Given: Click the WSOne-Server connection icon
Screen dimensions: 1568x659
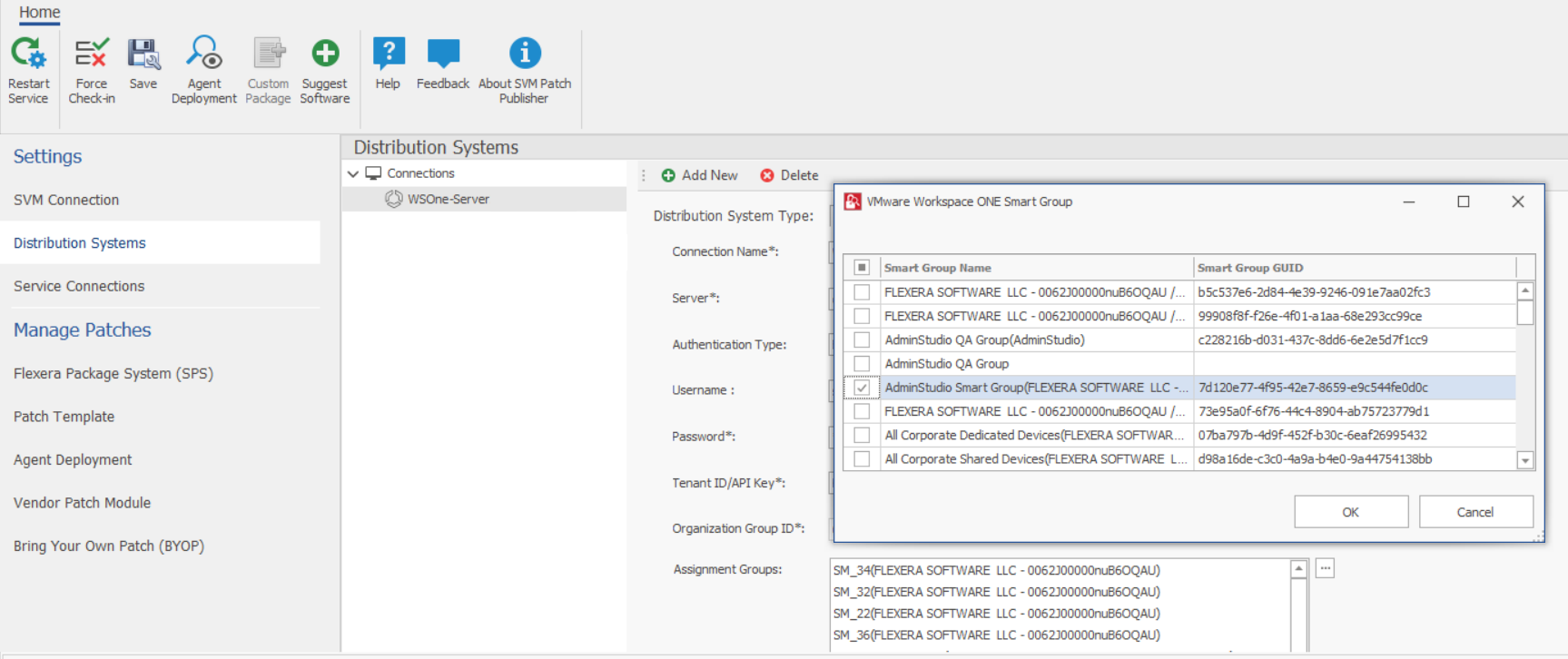Looking at the screenshot, I should (394, 199).
